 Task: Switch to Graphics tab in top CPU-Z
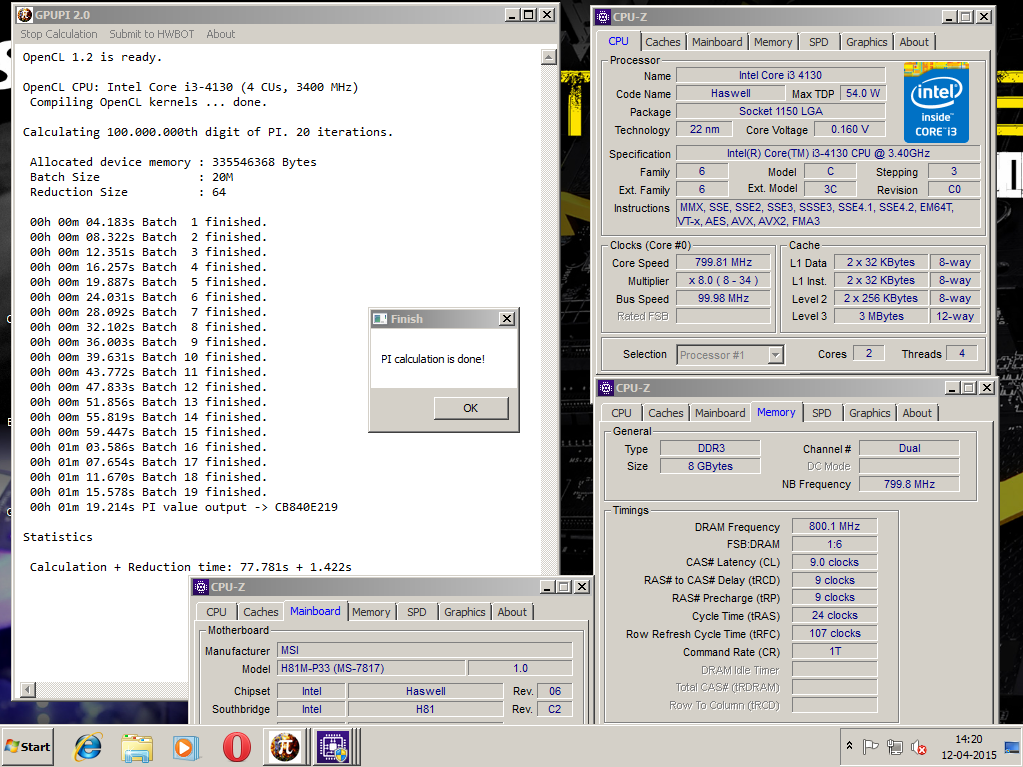(866, 42)
